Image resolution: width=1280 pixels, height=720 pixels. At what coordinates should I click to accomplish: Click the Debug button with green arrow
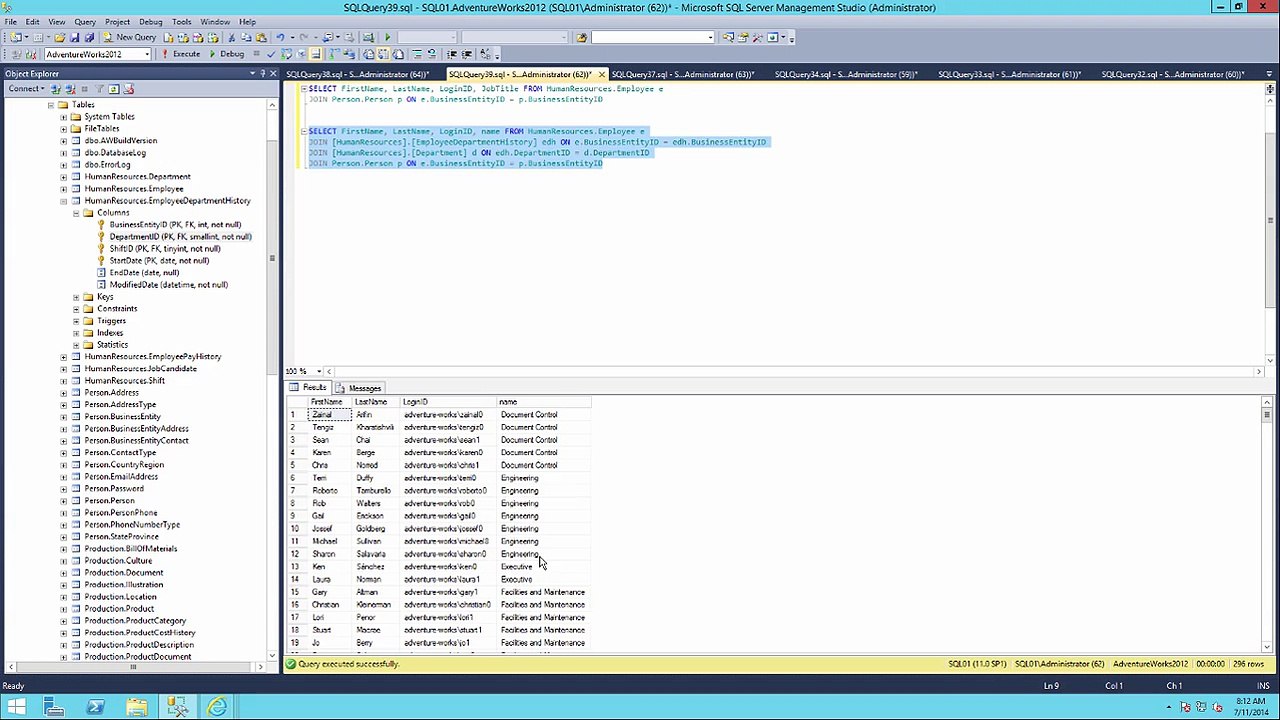[x=227, y=54]
